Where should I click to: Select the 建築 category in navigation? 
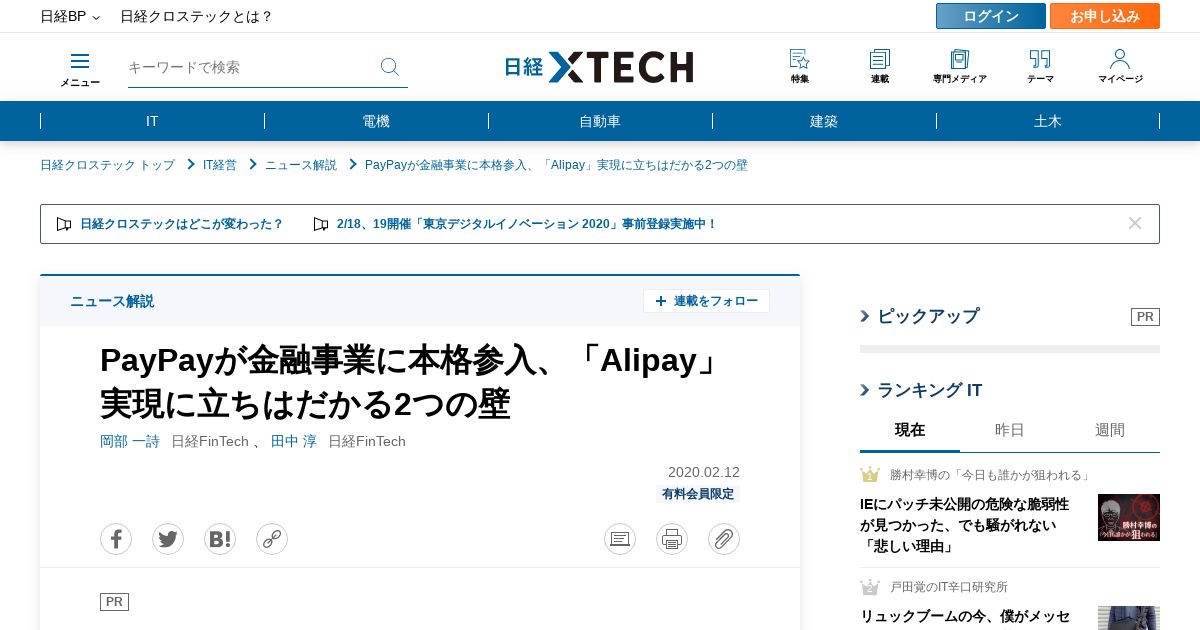pyautogui.click(x=824, y=121)
